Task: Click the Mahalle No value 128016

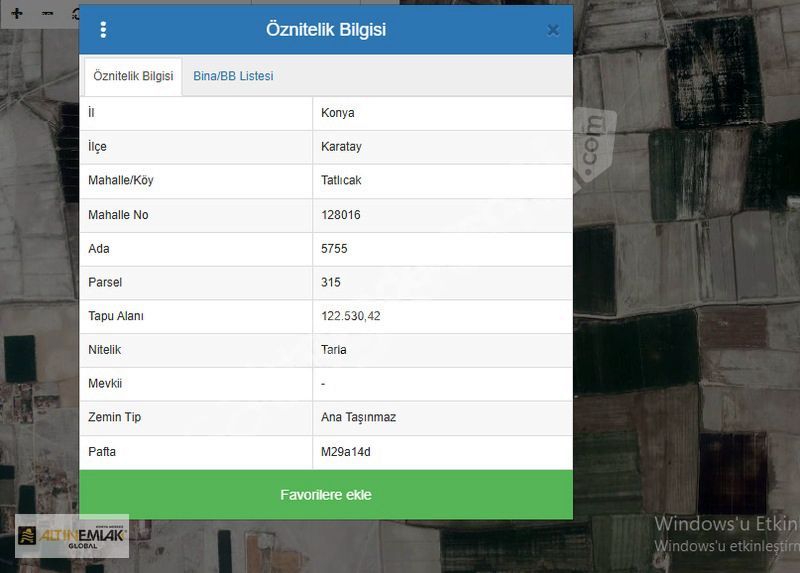Action: 341,215
